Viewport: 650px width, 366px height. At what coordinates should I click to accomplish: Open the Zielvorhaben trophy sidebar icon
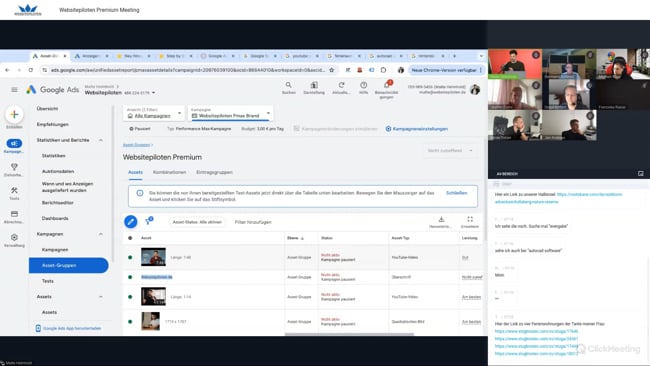14,167
